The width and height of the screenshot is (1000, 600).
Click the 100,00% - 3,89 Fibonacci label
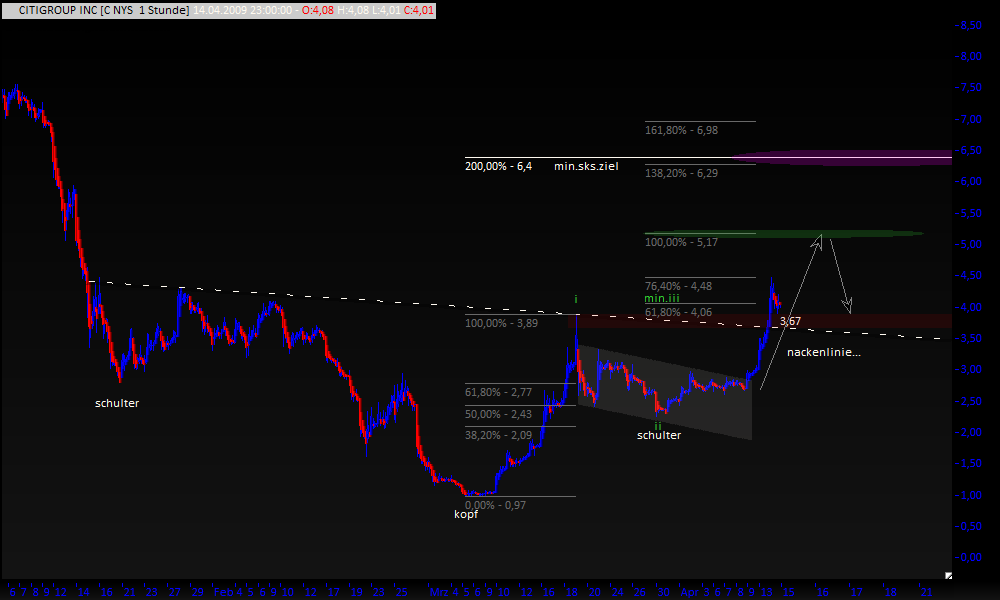(x=501, y=323)
